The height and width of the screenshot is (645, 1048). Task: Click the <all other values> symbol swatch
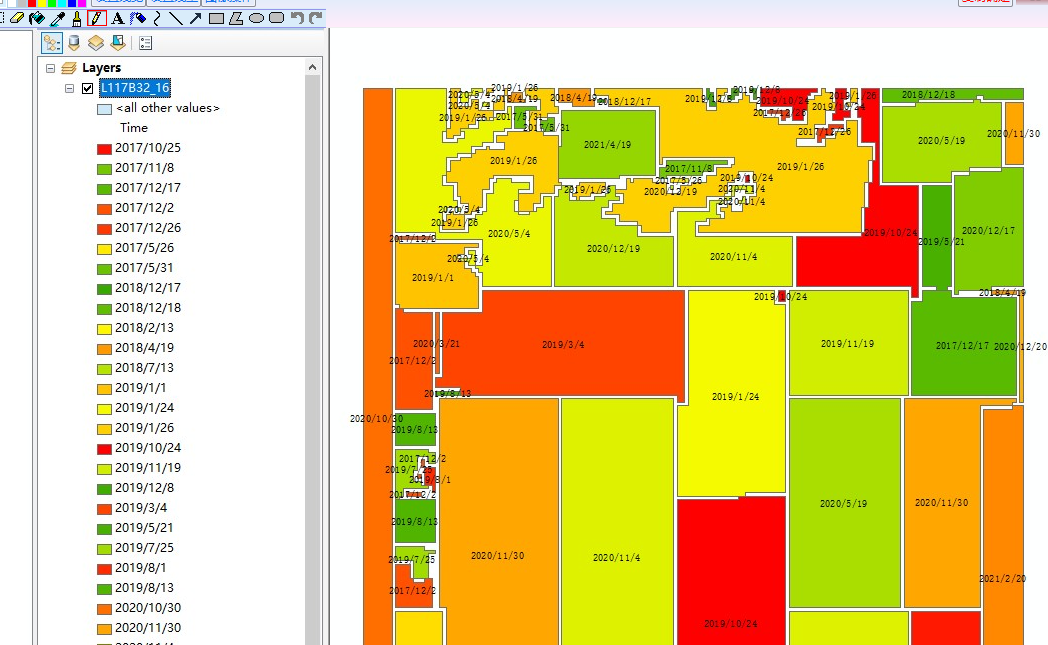tap(104, 108)
